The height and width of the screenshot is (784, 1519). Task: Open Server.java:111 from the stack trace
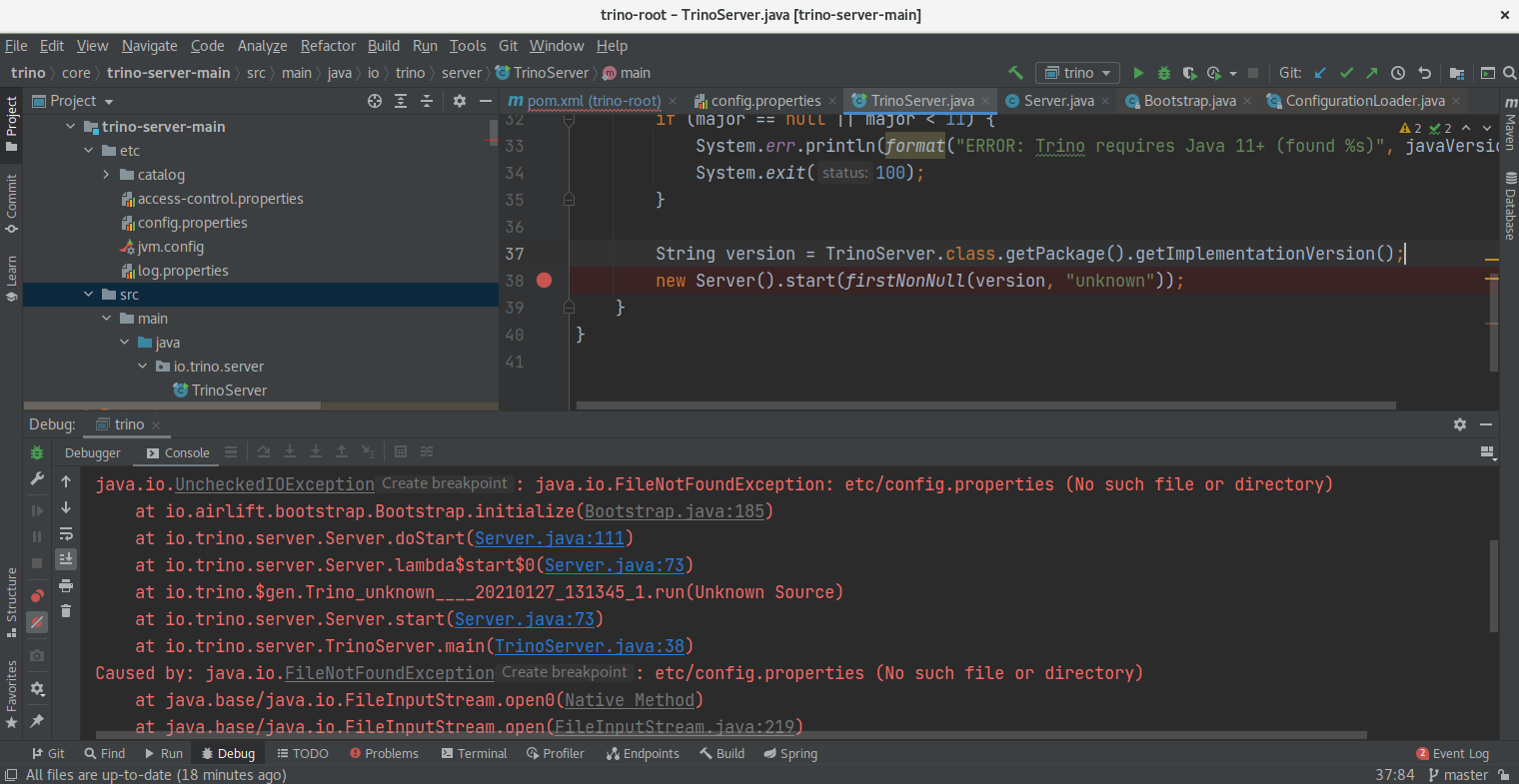[549, 538]
